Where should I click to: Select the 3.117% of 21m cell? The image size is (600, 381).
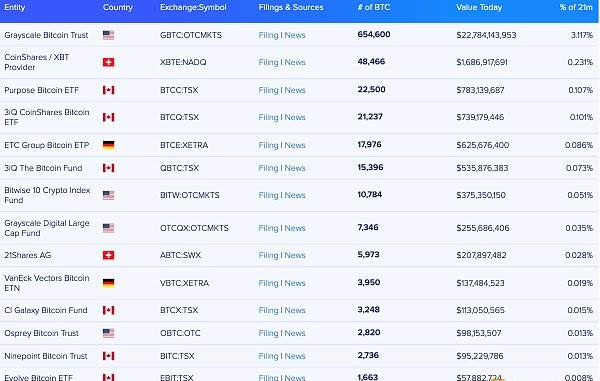(582, 35)
